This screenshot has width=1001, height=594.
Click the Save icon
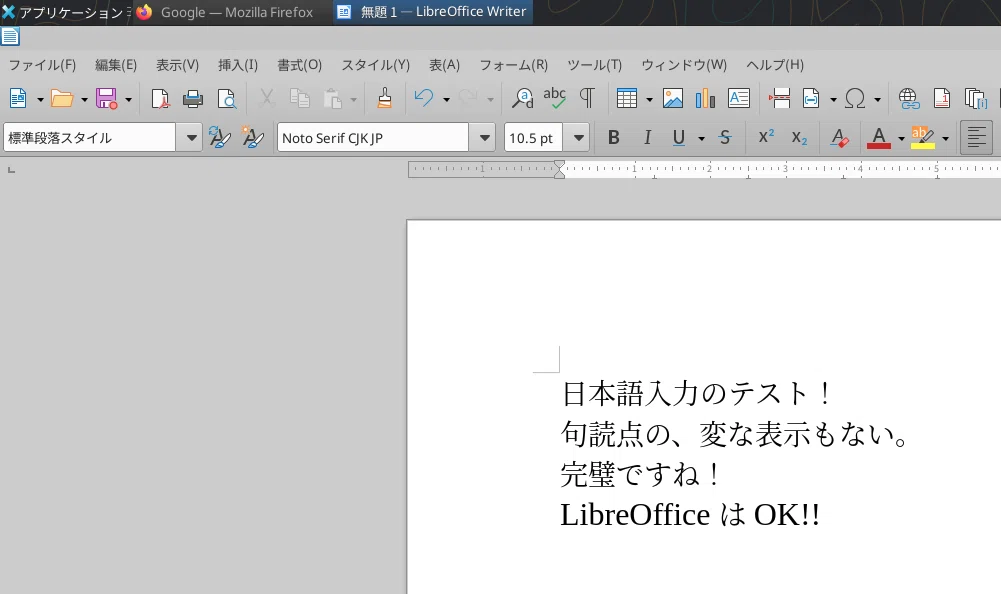click(107, 98)
